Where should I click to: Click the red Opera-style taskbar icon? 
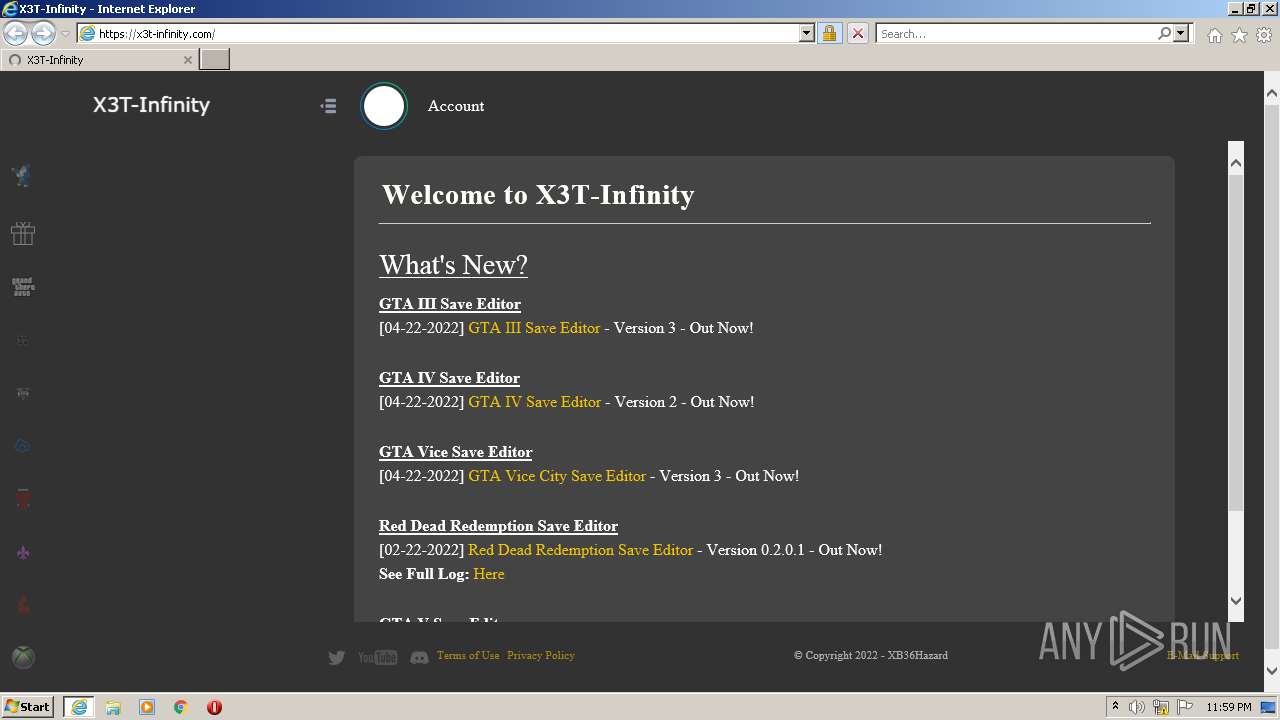tap(214, 707)
